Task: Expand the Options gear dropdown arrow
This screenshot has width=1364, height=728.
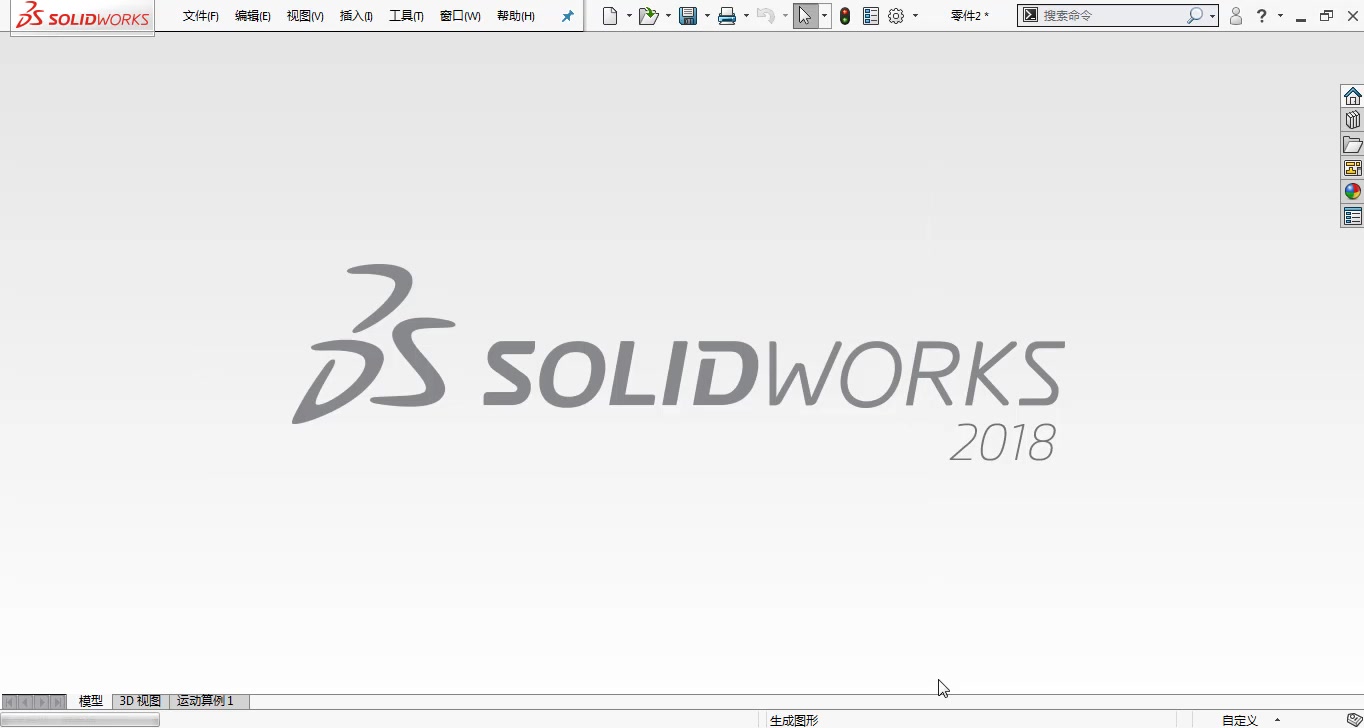Action: click(x=915, y=16)
